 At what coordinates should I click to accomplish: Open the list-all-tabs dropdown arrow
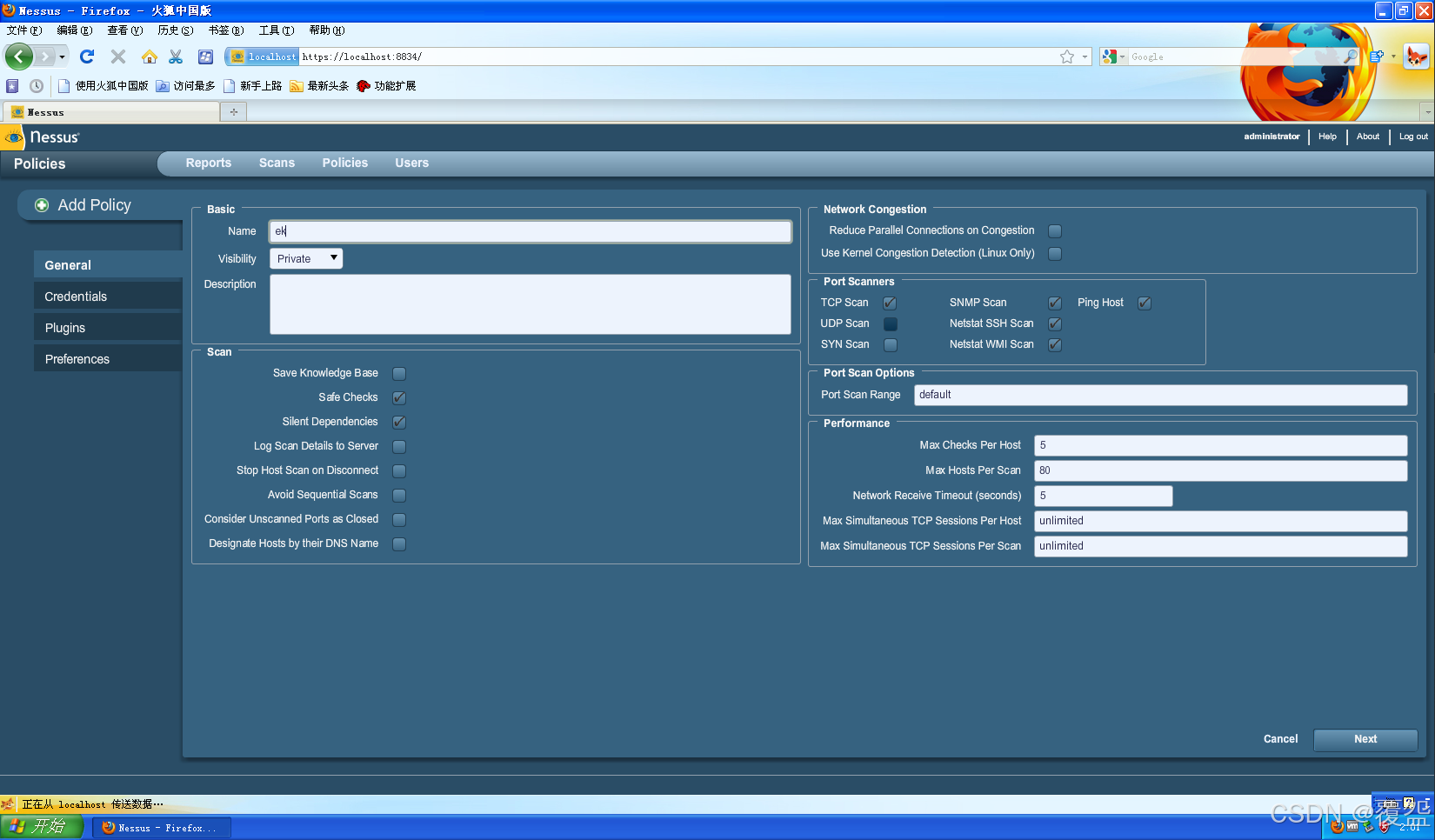(x=1427, y=112)
